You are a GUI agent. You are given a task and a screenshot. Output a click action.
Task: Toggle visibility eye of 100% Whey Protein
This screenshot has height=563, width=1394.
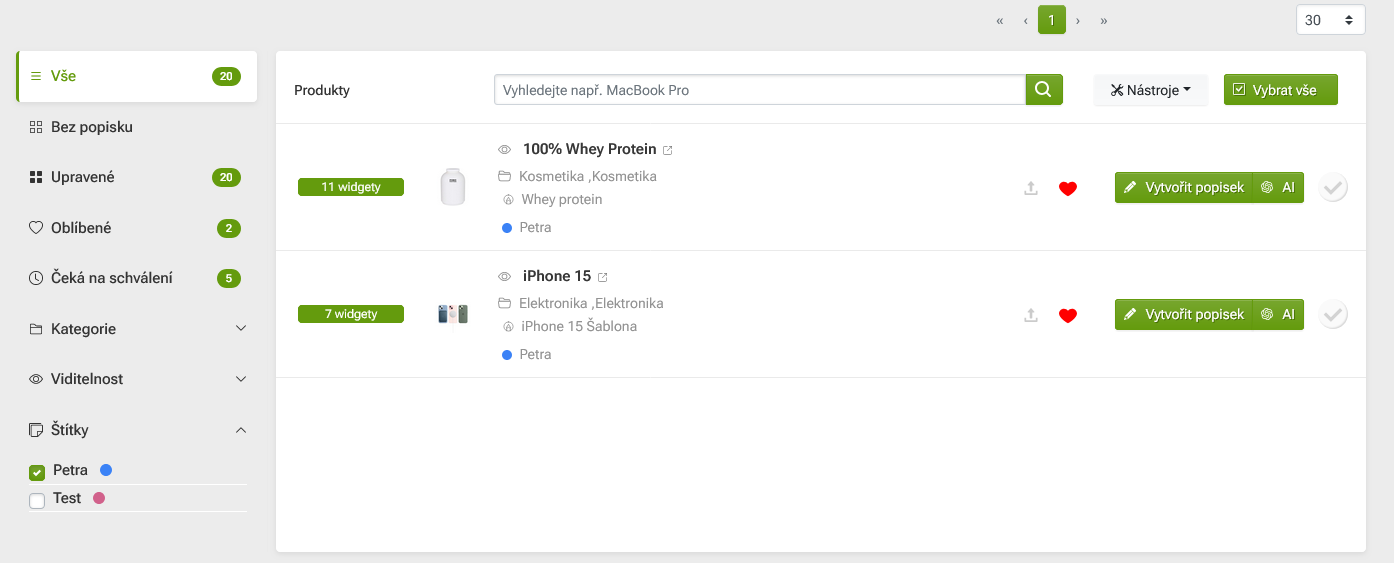click(505, 150)
